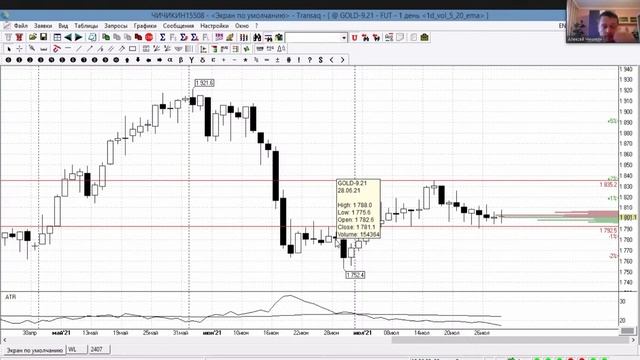
Task: Insert the question mark symbol marker
Action: point(310,60)
